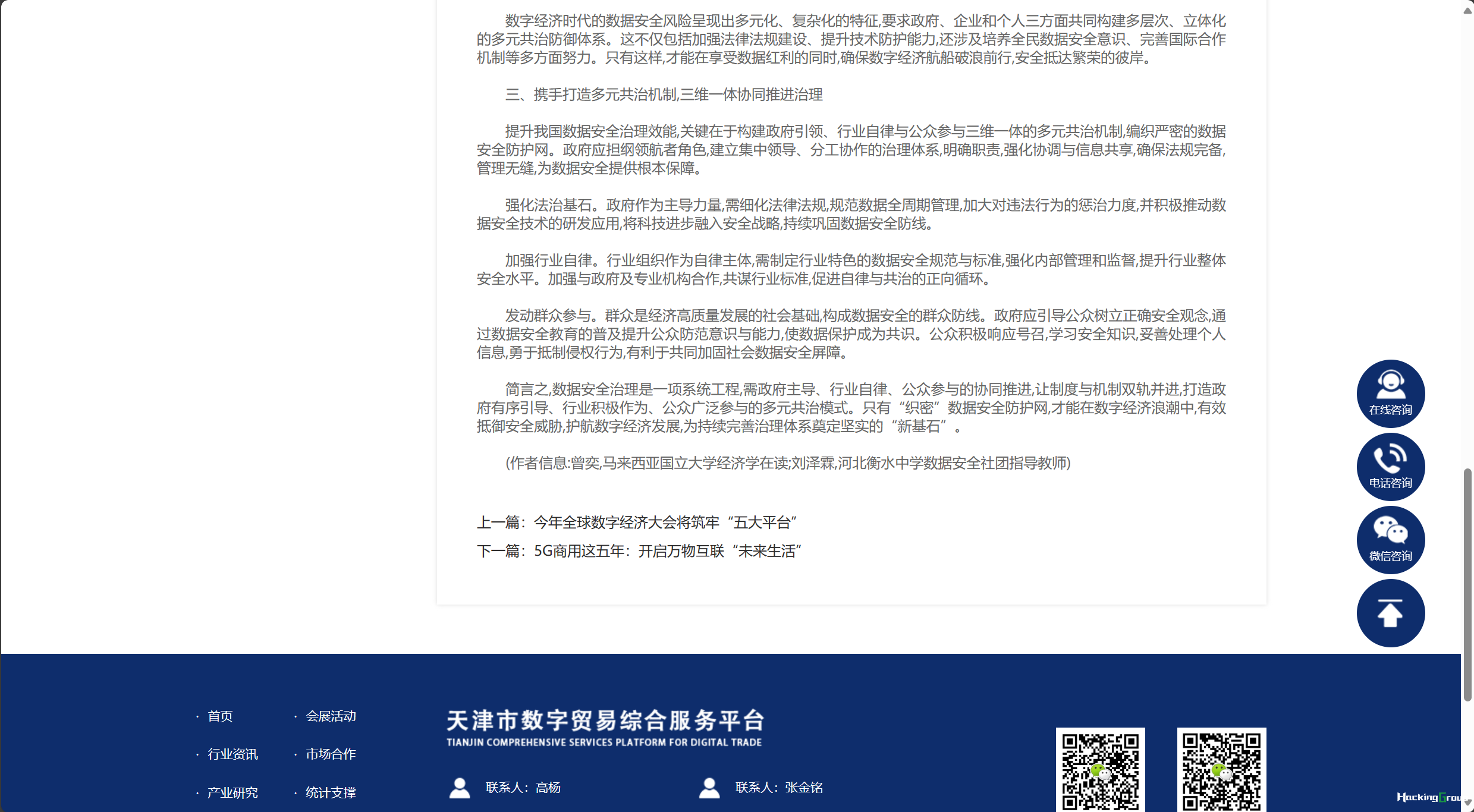Image resolution: width=1474 pixels, height=812 pixels.
Task: Open 产业研究 footer link
Action: click(232, 792)
